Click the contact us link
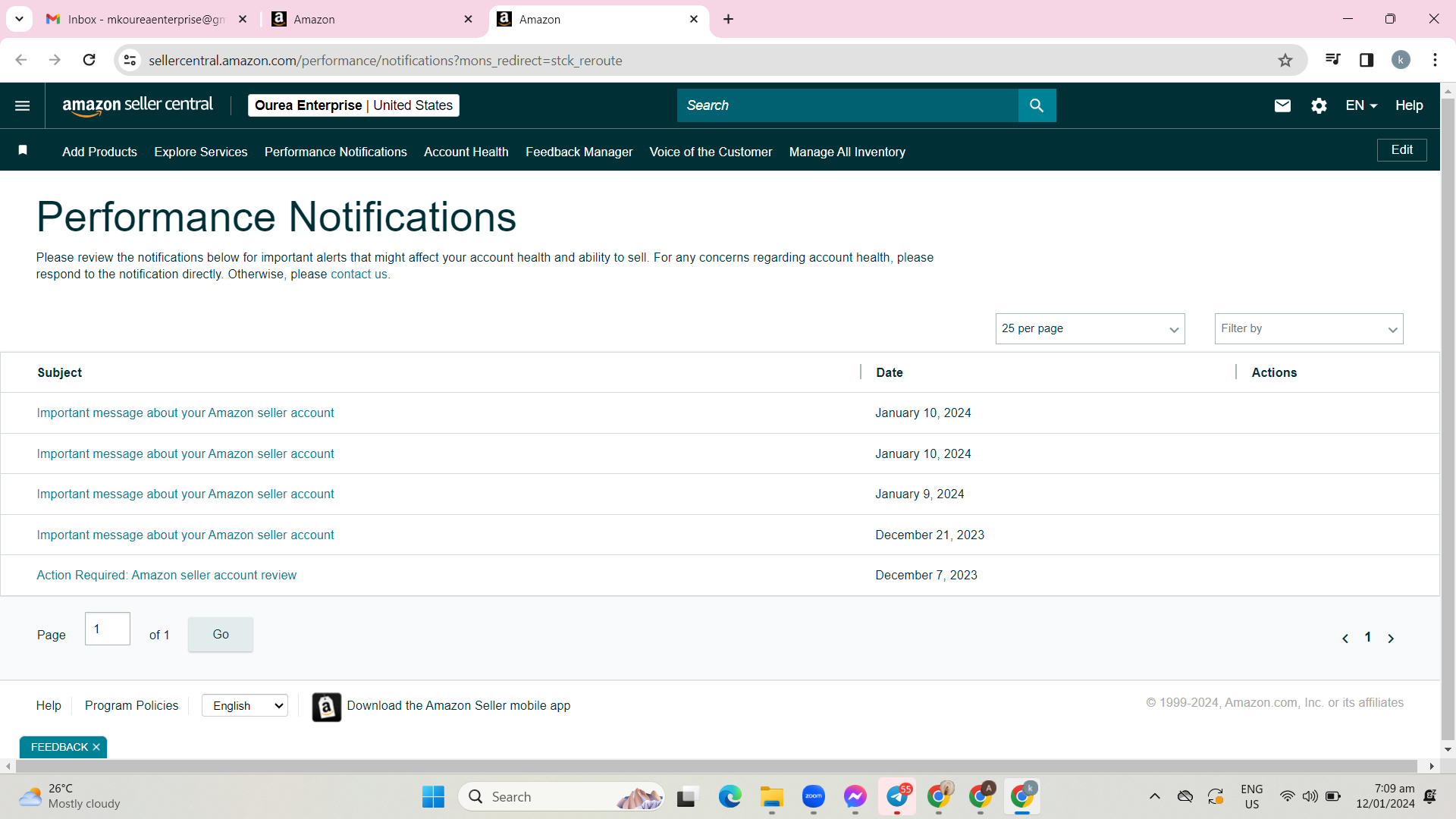This screenshot has height=819, width=1456. [359, 275]
